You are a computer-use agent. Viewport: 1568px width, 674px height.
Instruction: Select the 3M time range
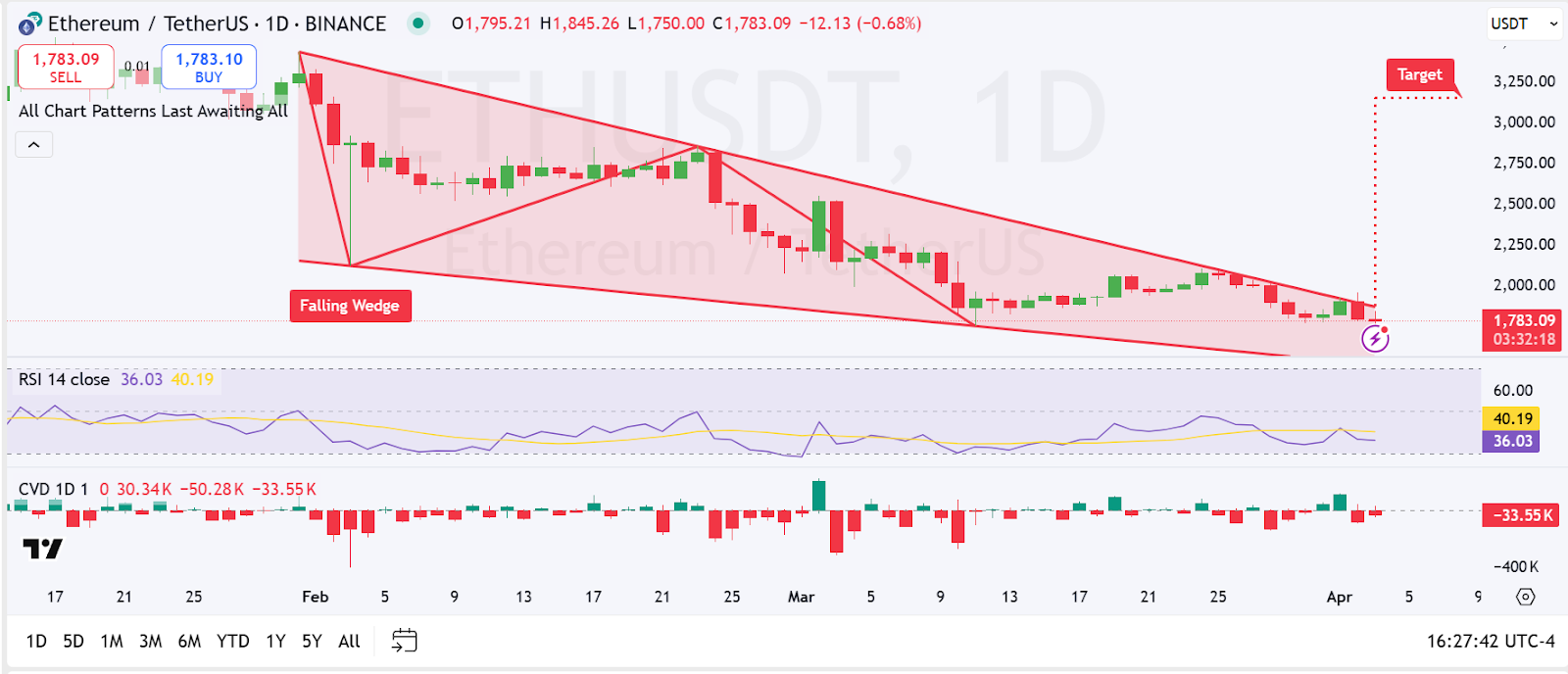click(x=150, y=641)
